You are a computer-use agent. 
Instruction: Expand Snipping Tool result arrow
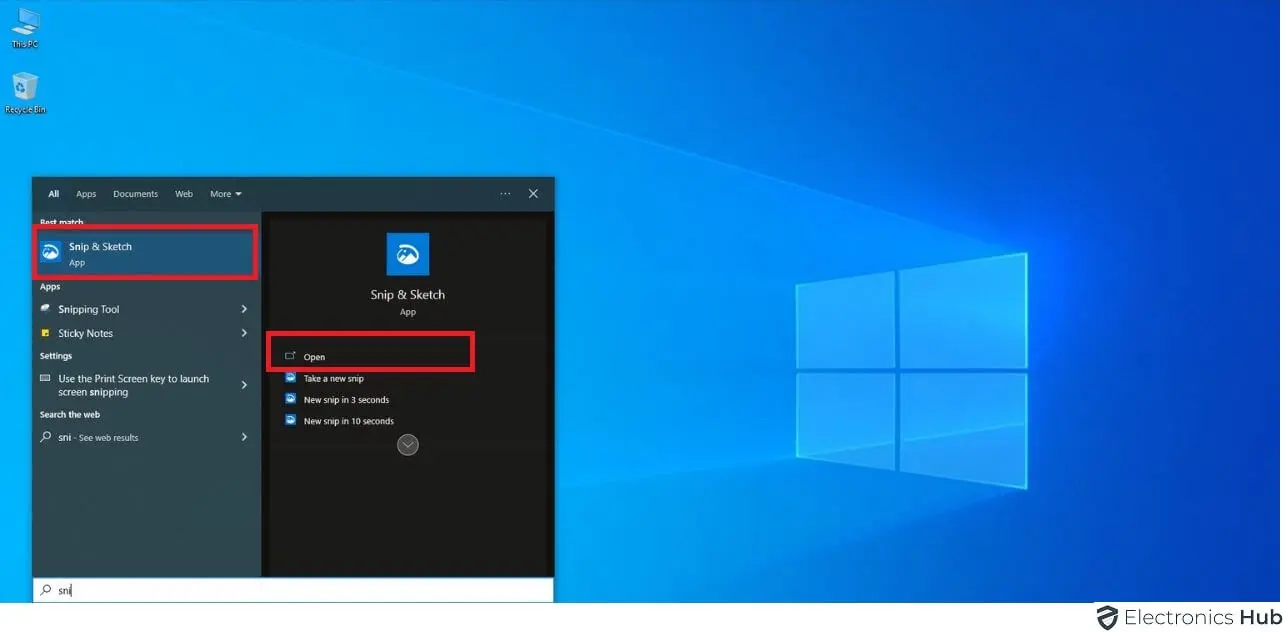(245, 309)
